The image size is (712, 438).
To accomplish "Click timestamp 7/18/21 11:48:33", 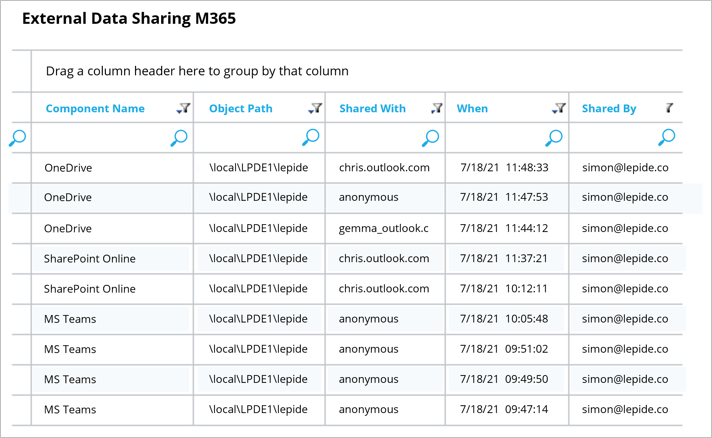I will click(504, 167).
